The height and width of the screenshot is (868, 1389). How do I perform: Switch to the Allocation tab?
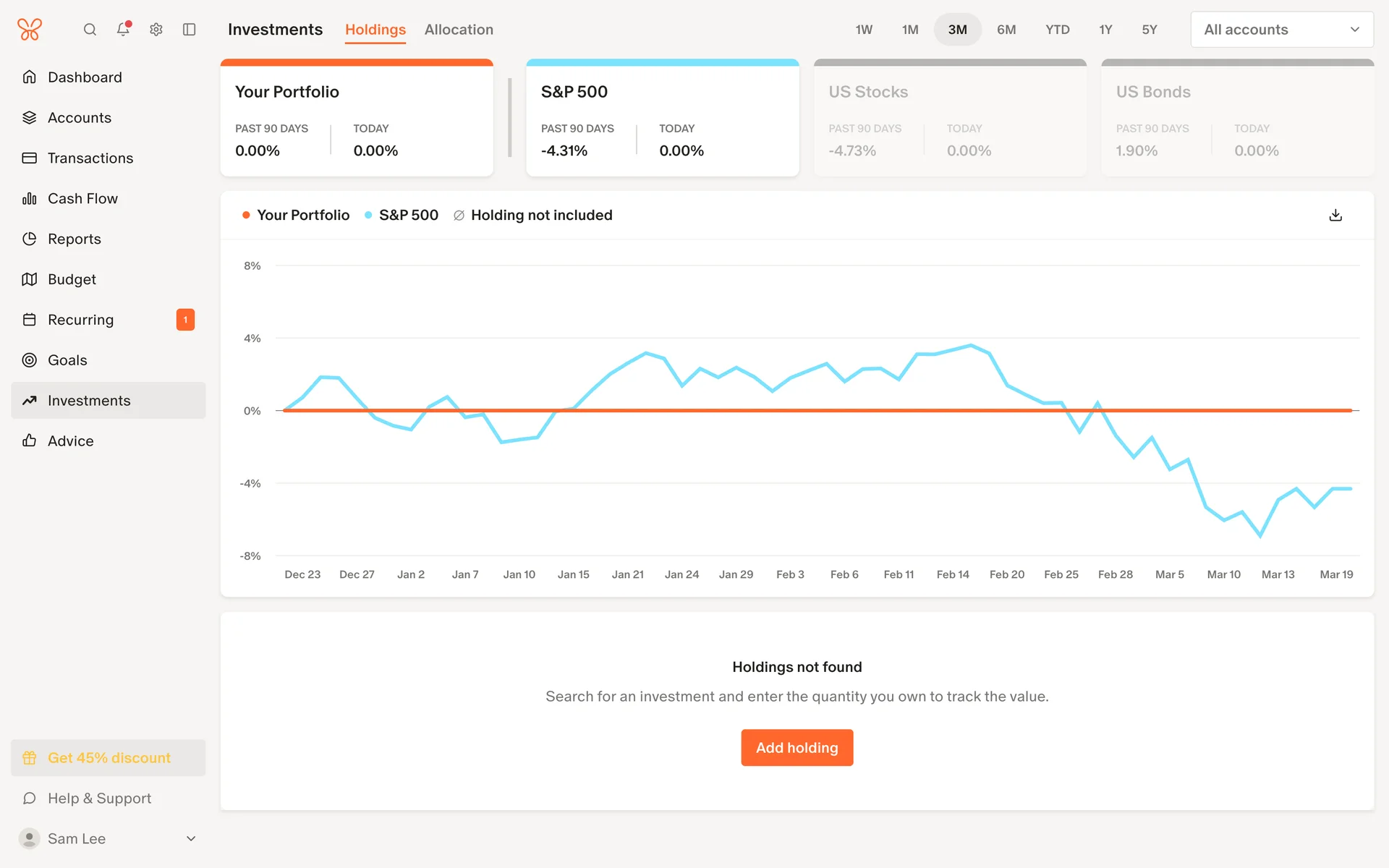click(x=459, y=30)
